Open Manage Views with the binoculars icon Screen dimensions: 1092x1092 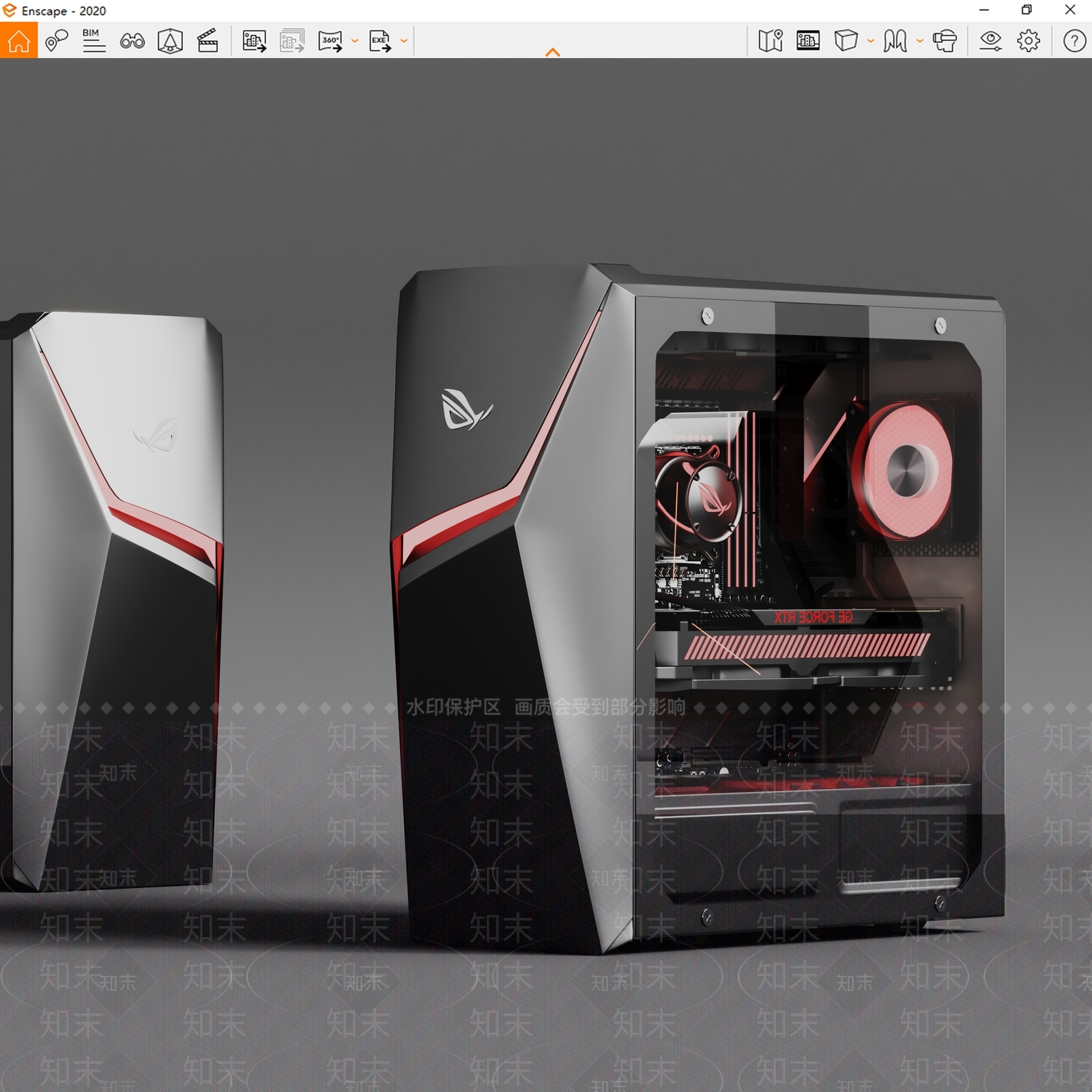[x=132, y=41]
